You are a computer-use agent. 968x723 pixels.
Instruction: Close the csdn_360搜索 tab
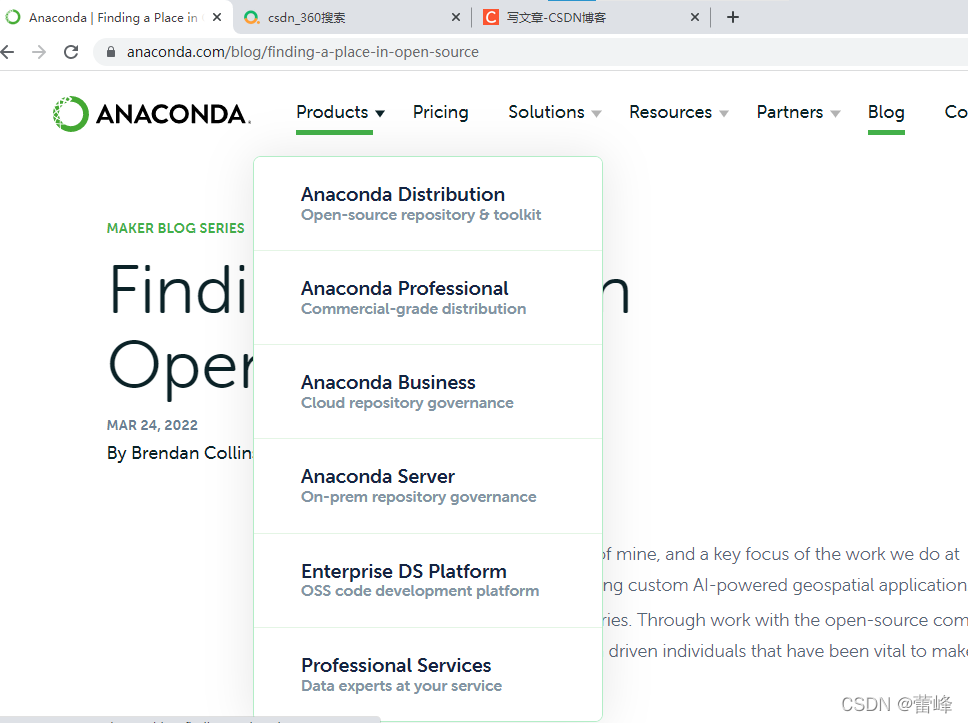[456, 17]
